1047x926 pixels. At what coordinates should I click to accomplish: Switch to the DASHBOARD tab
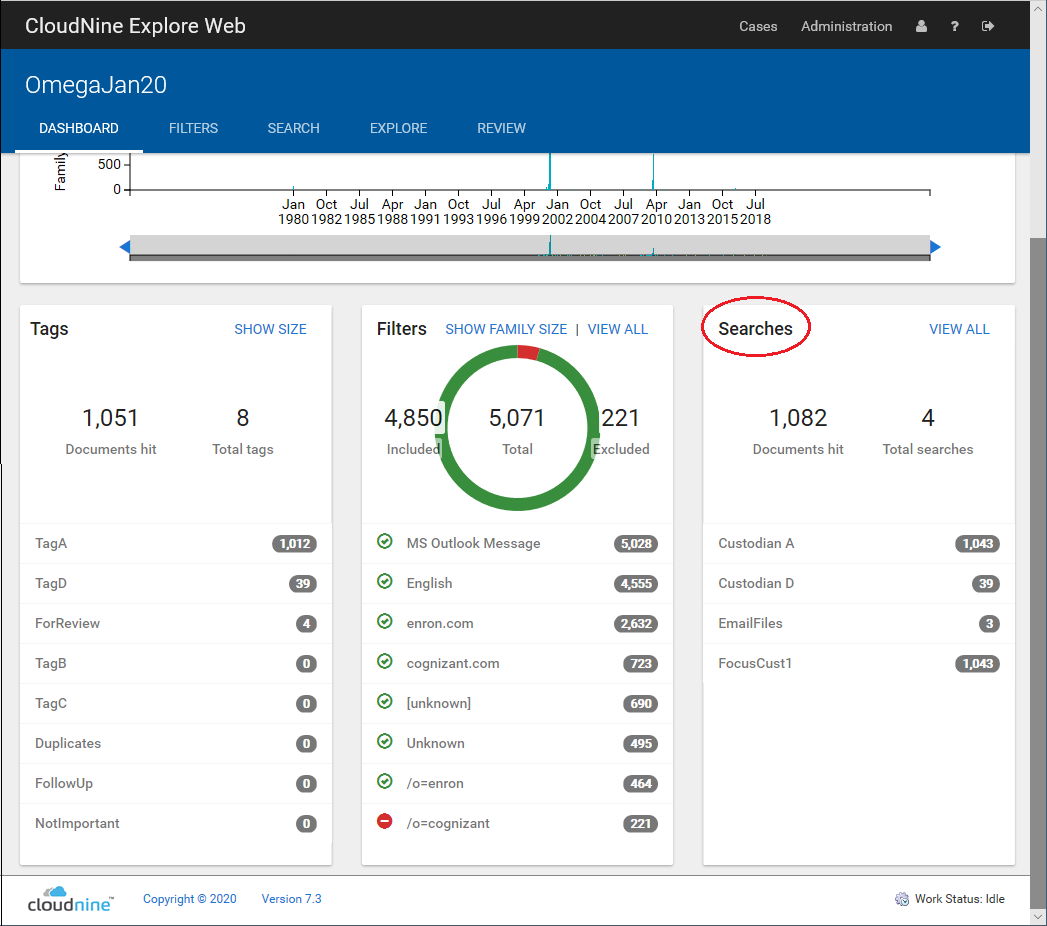(79, 128)
